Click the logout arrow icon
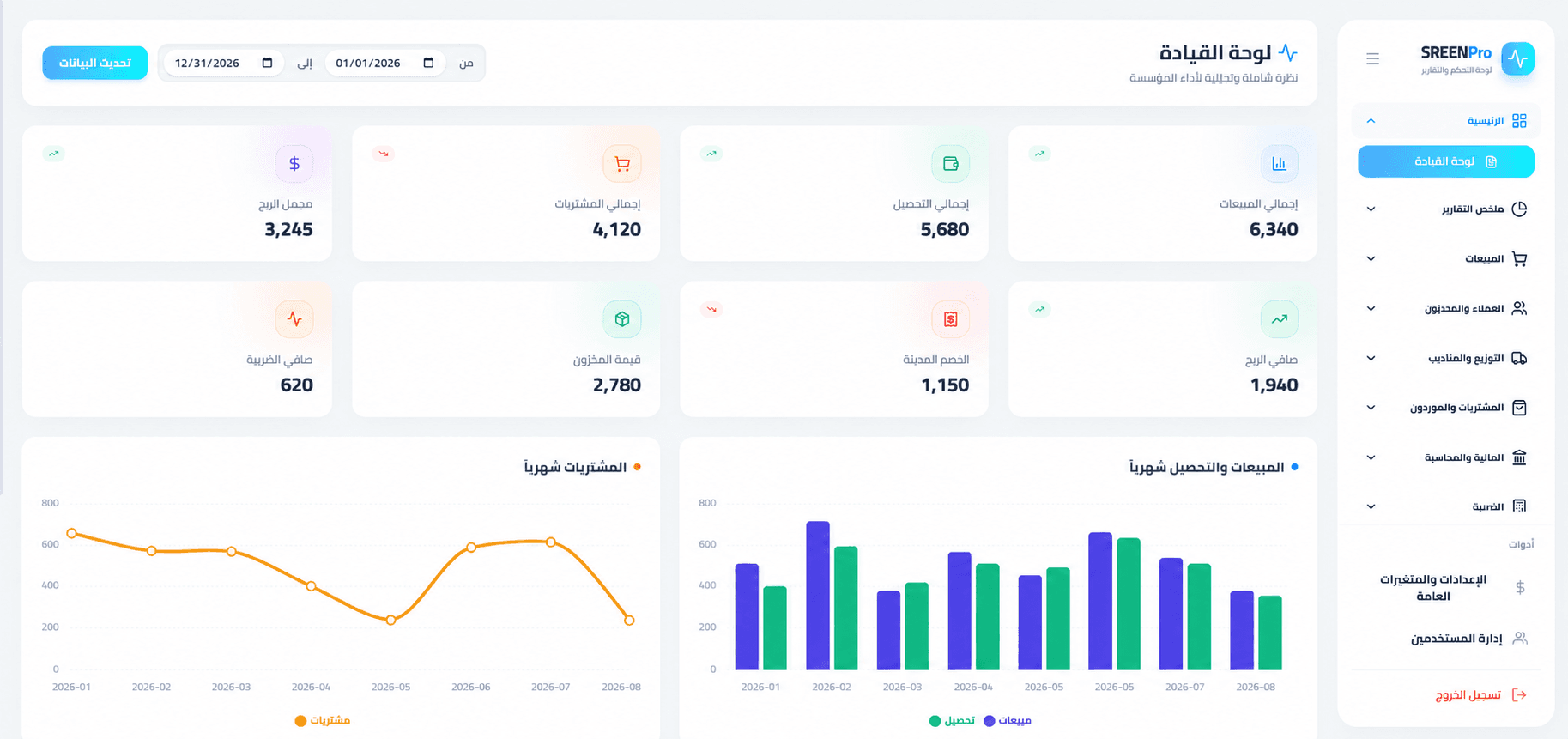 click(x=1519, y=695)
